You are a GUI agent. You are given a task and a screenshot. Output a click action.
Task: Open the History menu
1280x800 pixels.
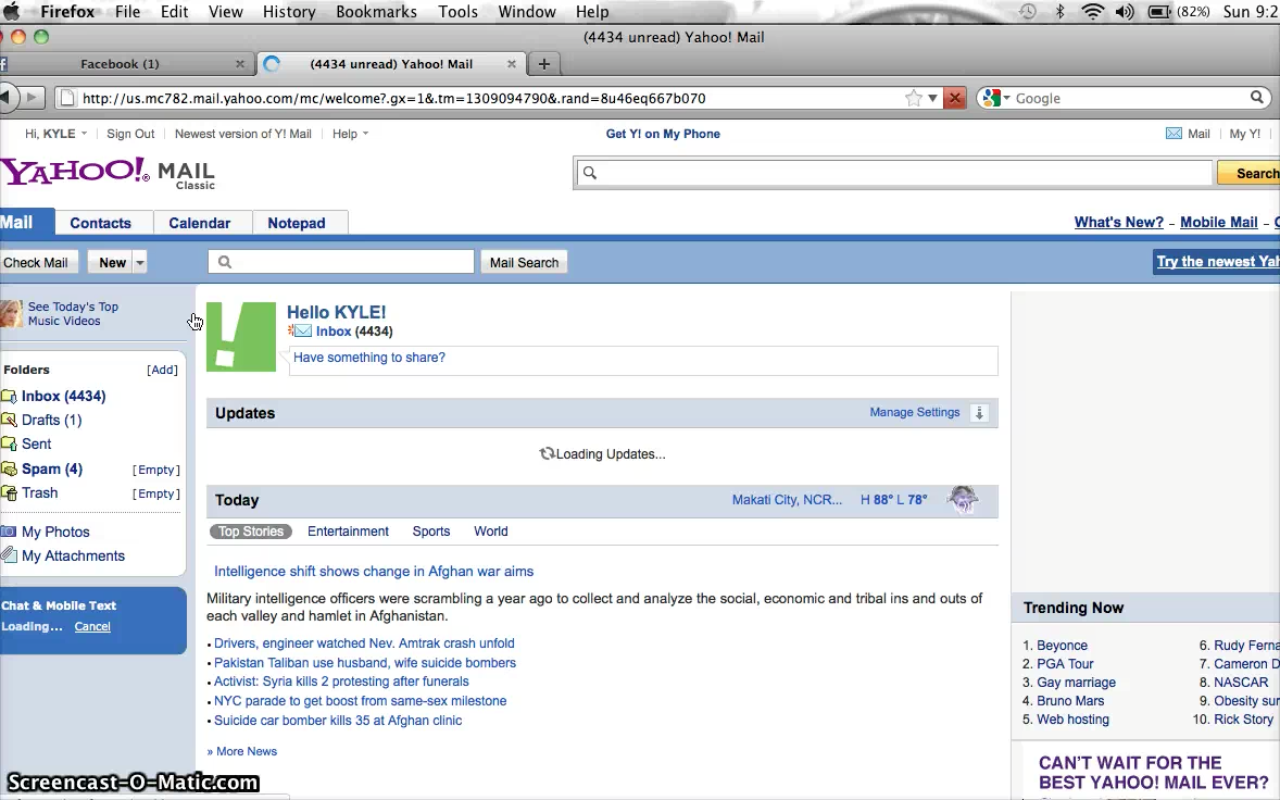pyautogui.click(x=289, y=12)
